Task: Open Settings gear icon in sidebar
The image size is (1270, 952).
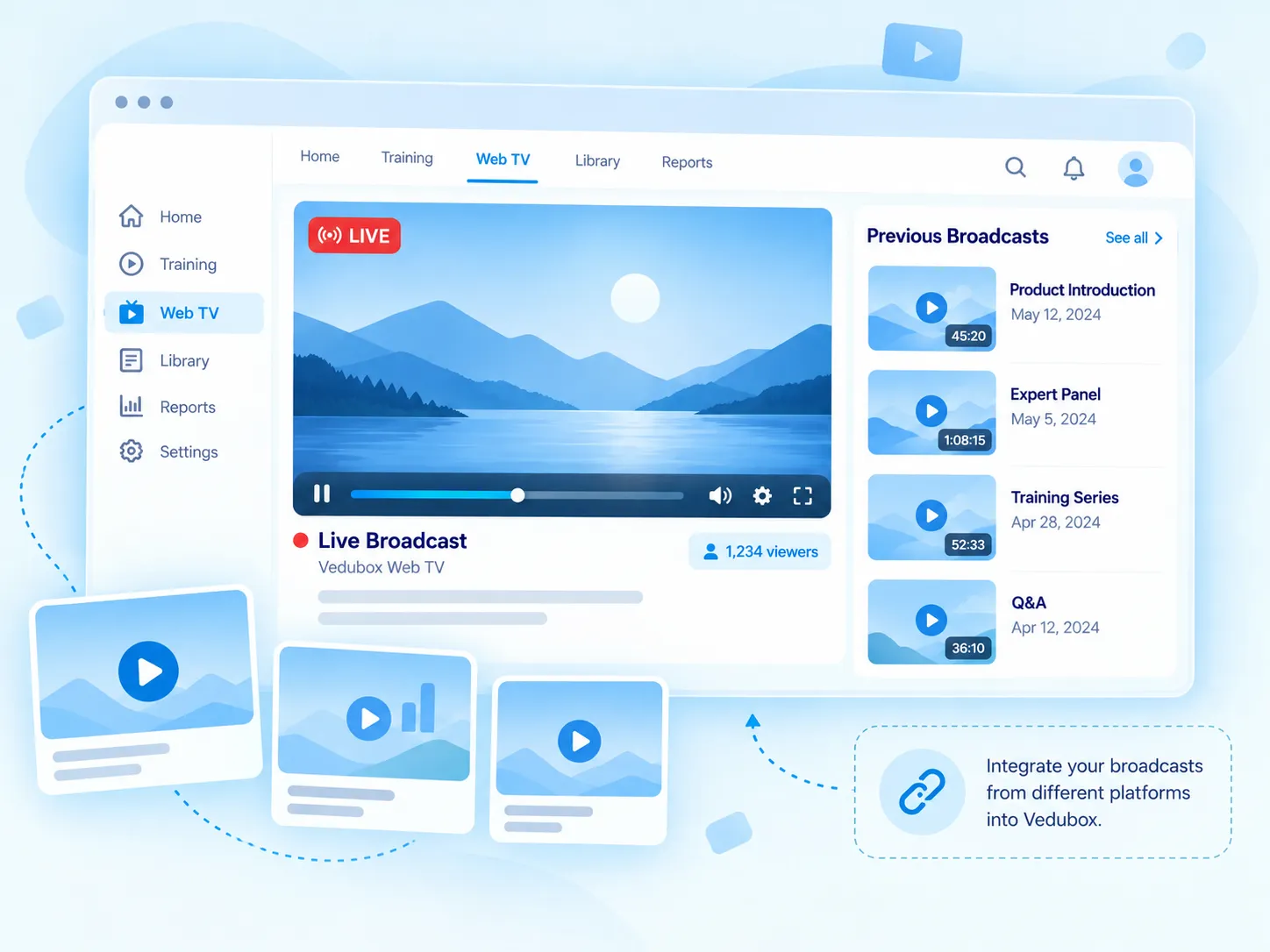Action: point(131,451)
